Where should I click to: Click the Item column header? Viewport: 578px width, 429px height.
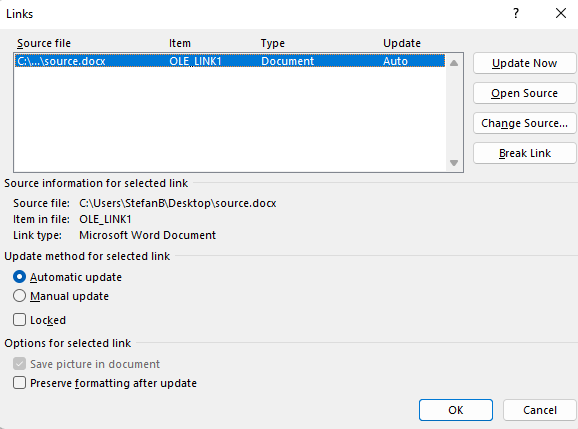click(180, 43)
